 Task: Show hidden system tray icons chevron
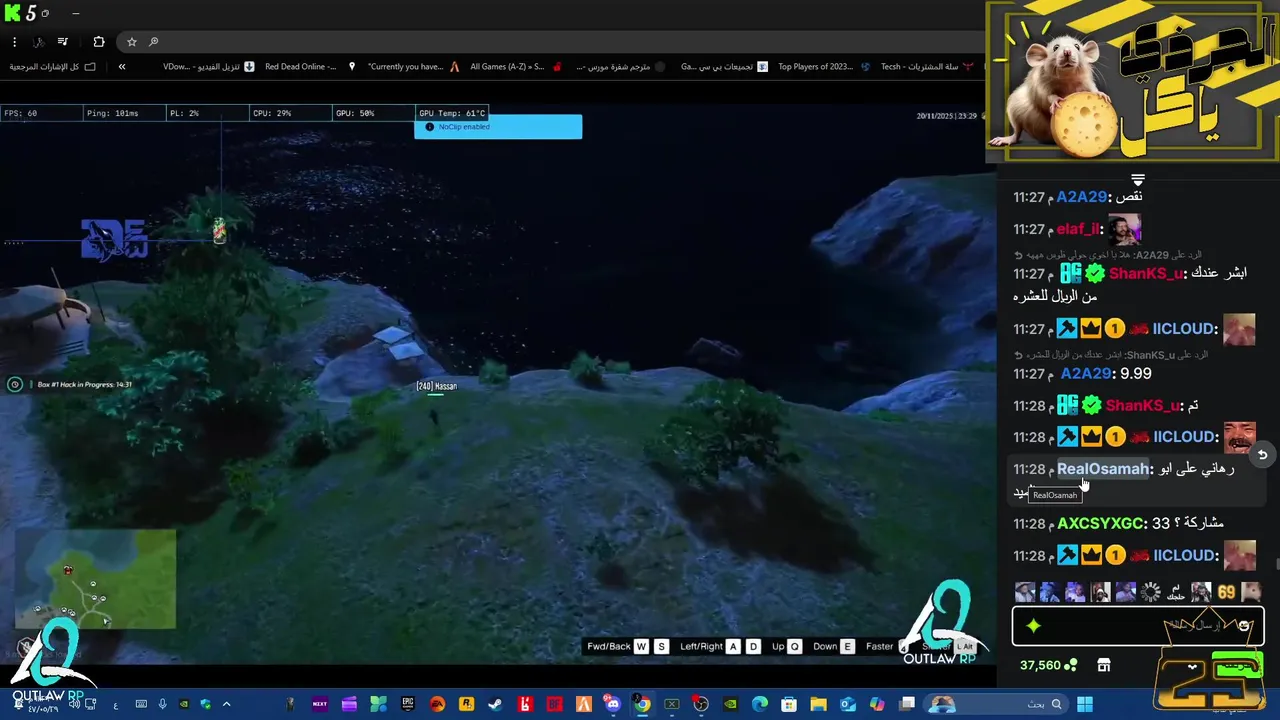point(226,705)
